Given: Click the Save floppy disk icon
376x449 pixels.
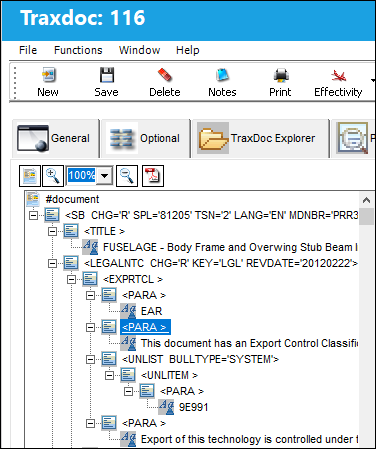Looking at the screenshot, I should 107,75.
